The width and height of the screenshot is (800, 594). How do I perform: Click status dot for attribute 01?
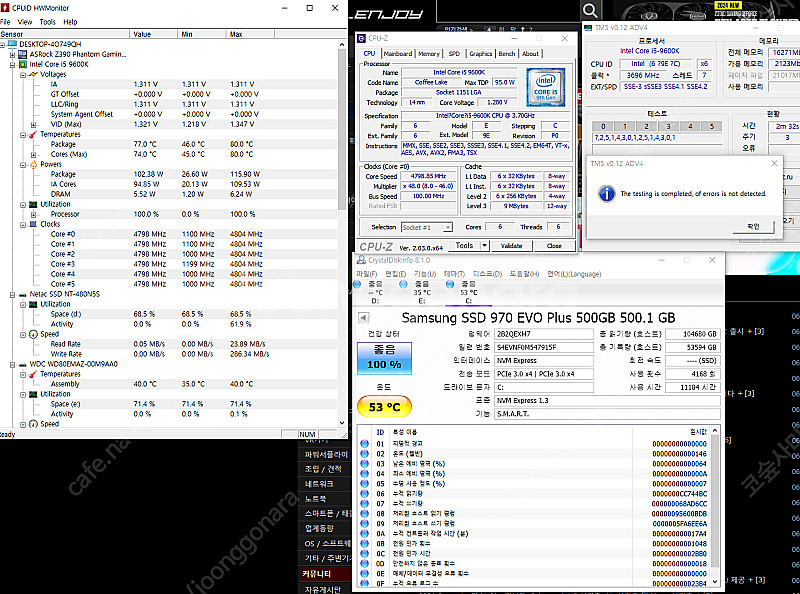click(x=364, y=443)
